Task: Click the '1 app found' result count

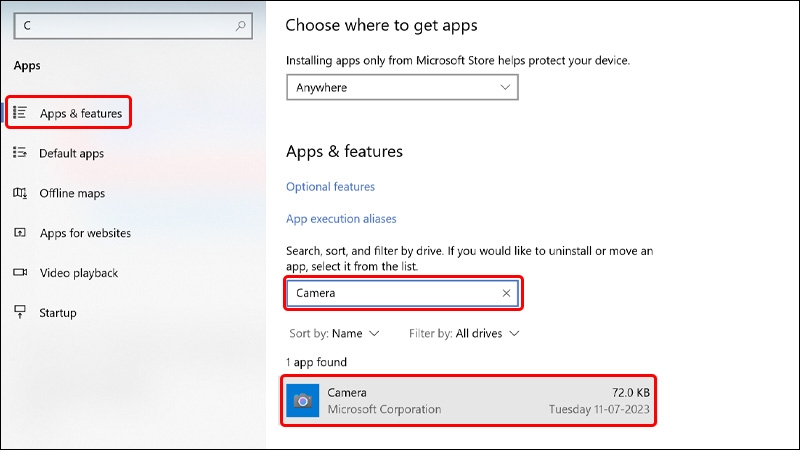Action: [316, 362]
